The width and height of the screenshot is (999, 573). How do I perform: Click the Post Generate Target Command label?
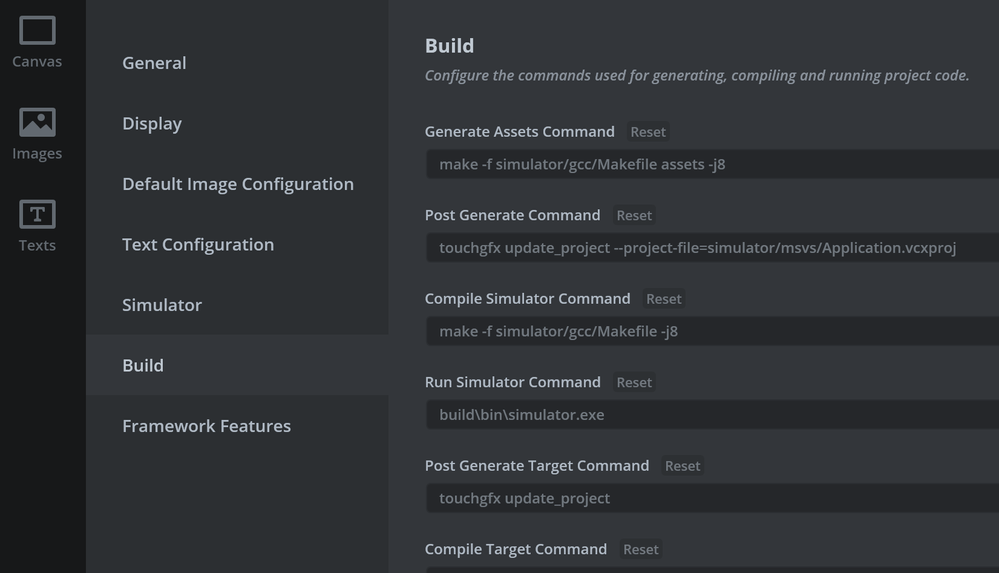click(x=537, y=466)
